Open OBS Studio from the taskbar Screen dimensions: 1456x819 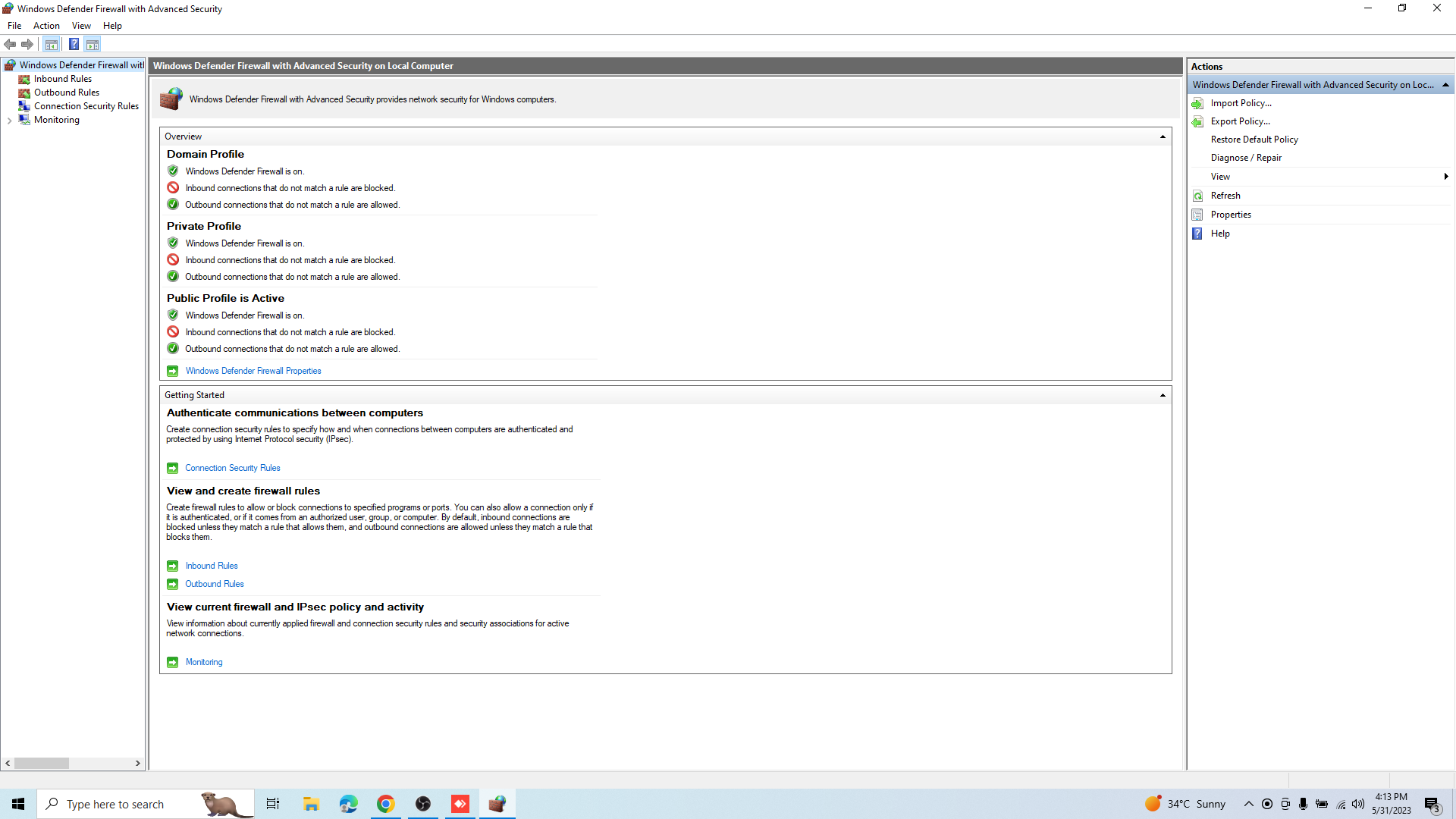[423, 804]
